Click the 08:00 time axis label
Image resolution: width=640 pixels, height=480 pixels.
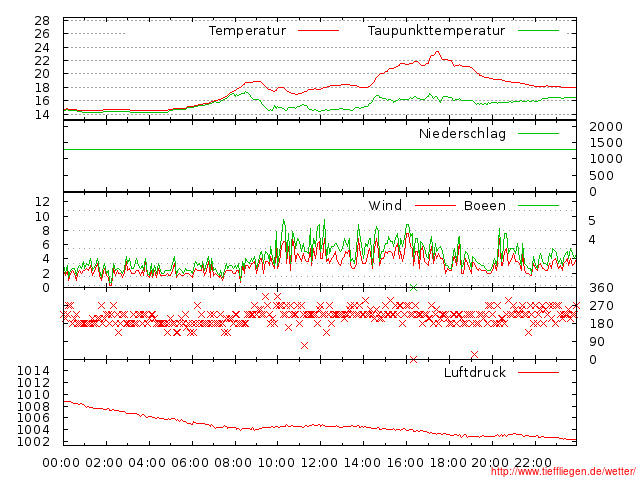[x=233, y=463]
